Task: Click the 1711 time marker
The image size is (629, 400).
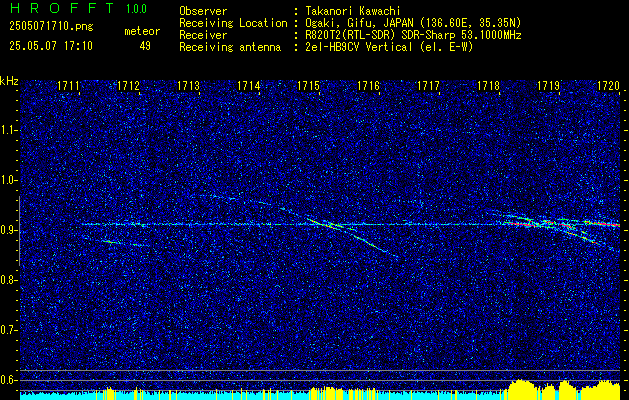Action: [68, 85]
